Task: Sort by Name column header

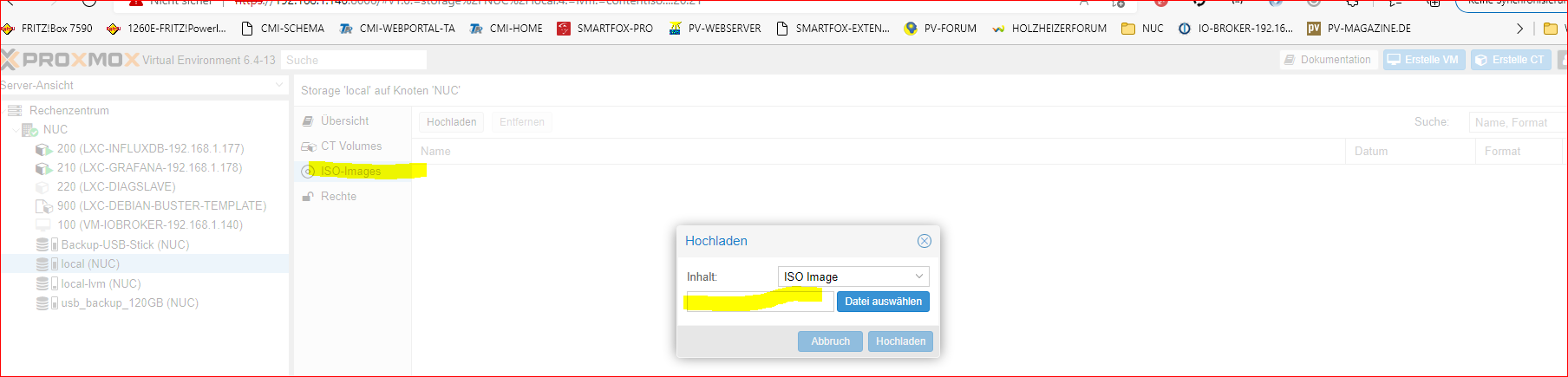Action: click(880, 151)
